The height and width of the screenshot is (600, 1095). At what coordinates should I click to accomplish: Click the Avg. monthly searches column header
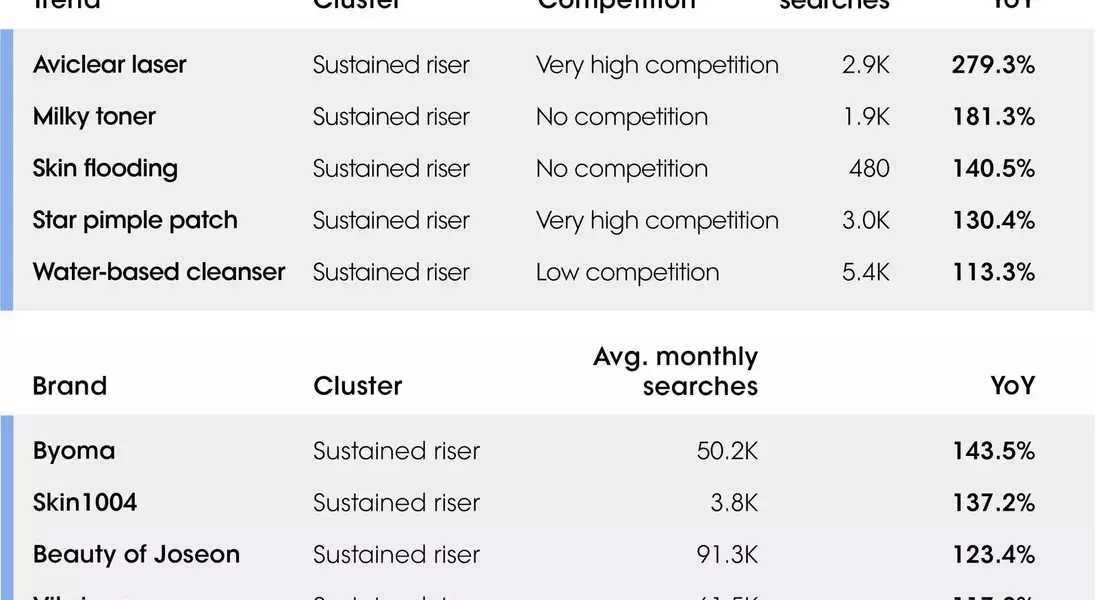[x=676, y=371]
